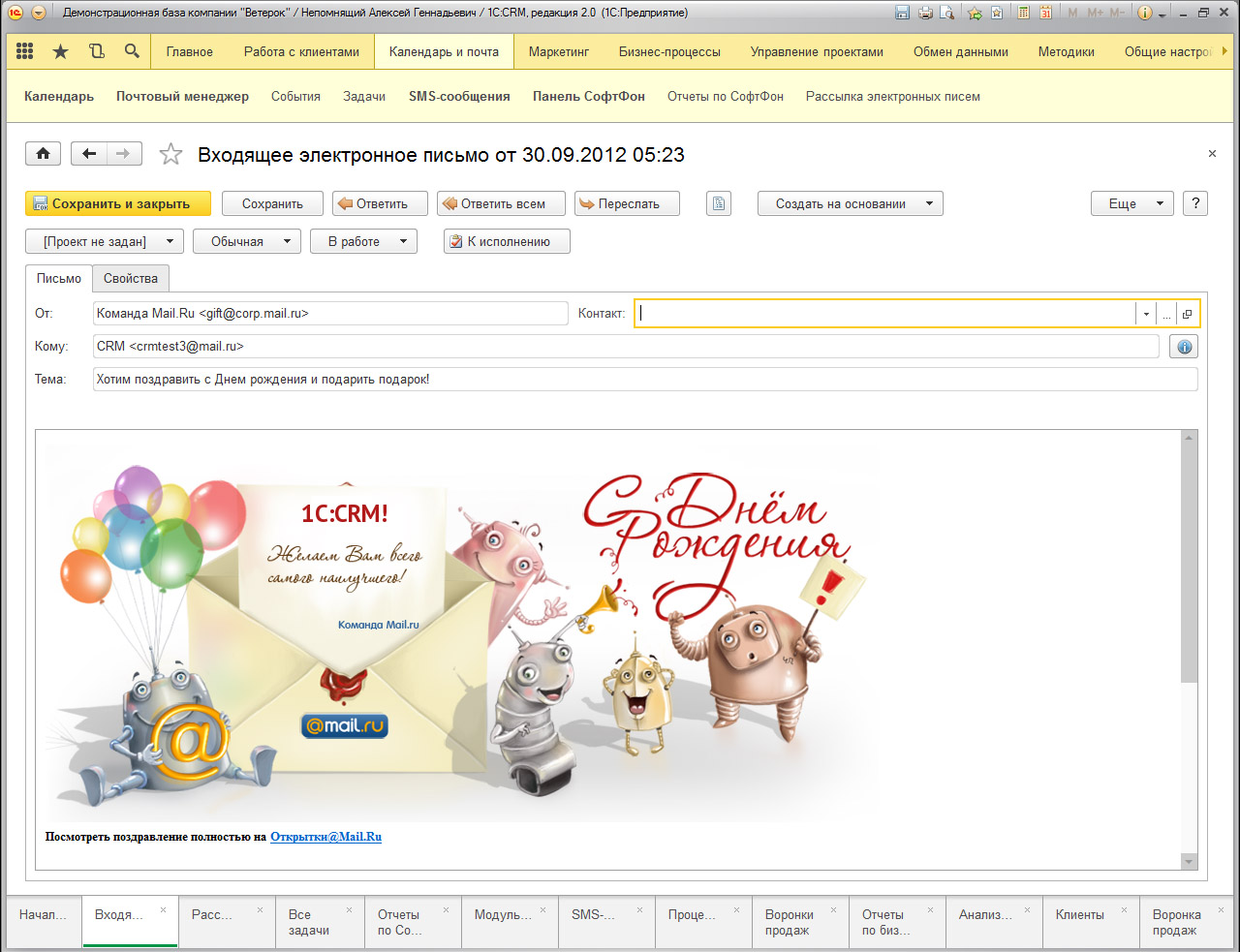Open the 1C main menu round dropdown icon
Screen dimensions: 1240x952
(x=39, y=13)
